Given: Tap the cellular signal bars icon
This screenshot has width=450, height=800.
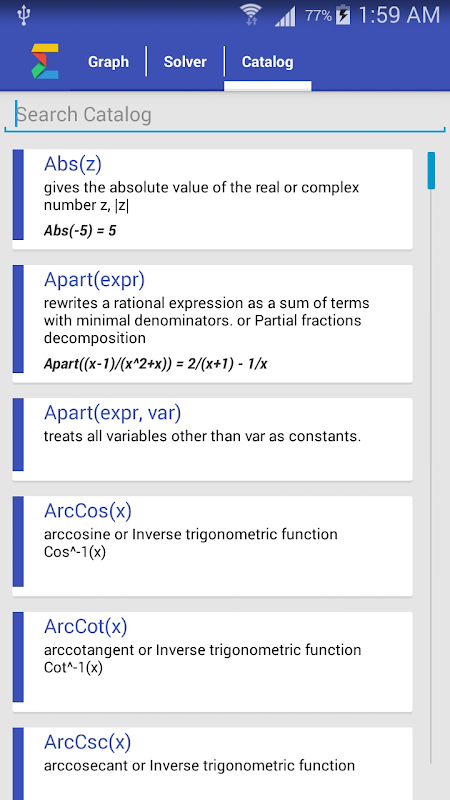Looking at the screenshot, I should click(285, 16).
